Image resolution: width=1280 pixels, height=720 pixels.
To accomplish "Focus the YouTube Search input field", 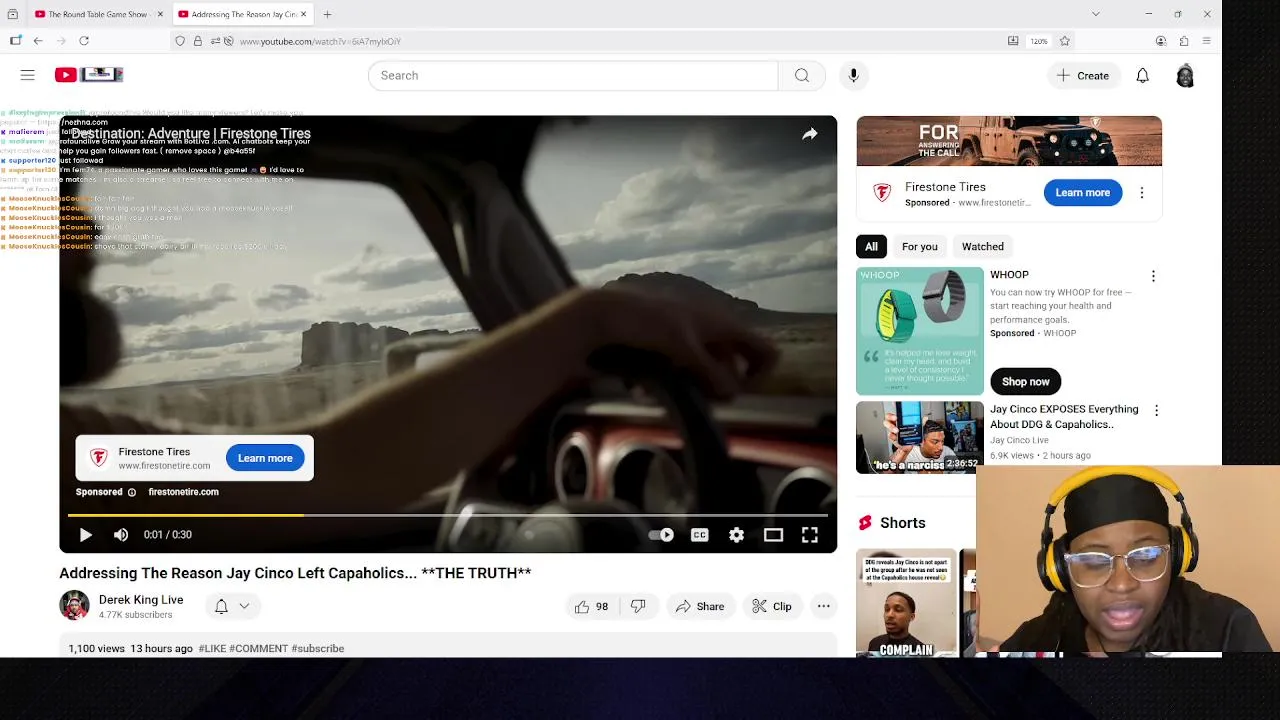I will tap(573, 75).
